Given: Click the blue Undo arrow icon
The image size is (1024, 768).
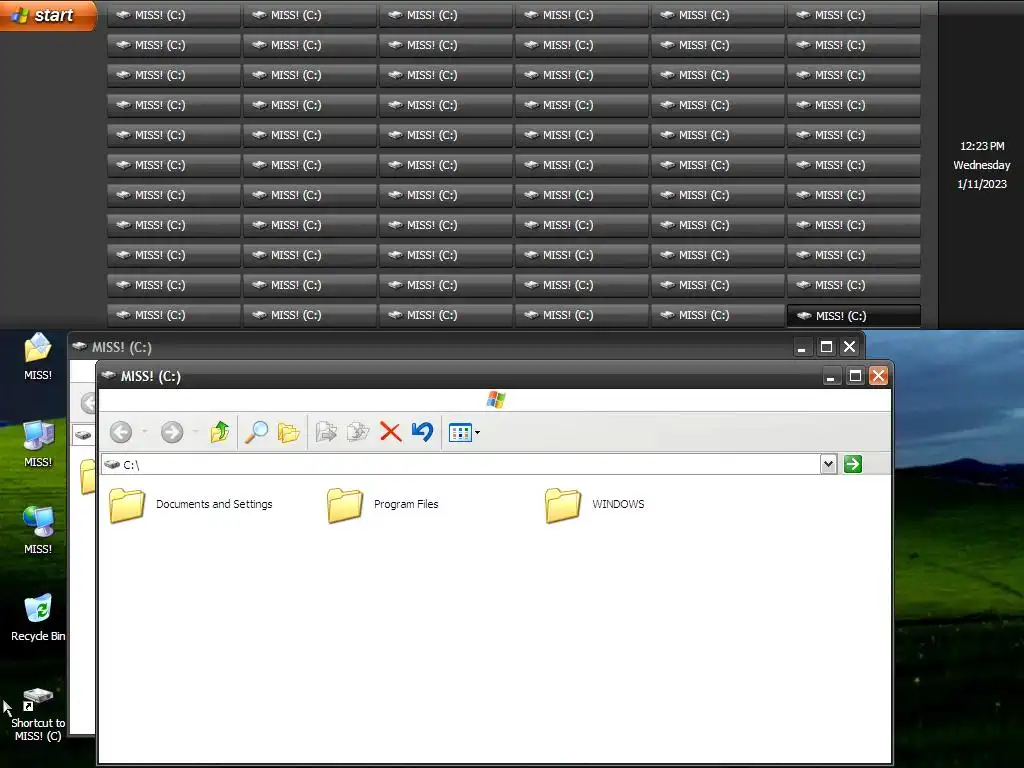Looking at the screenshot, I should click(x=423, y=432).
